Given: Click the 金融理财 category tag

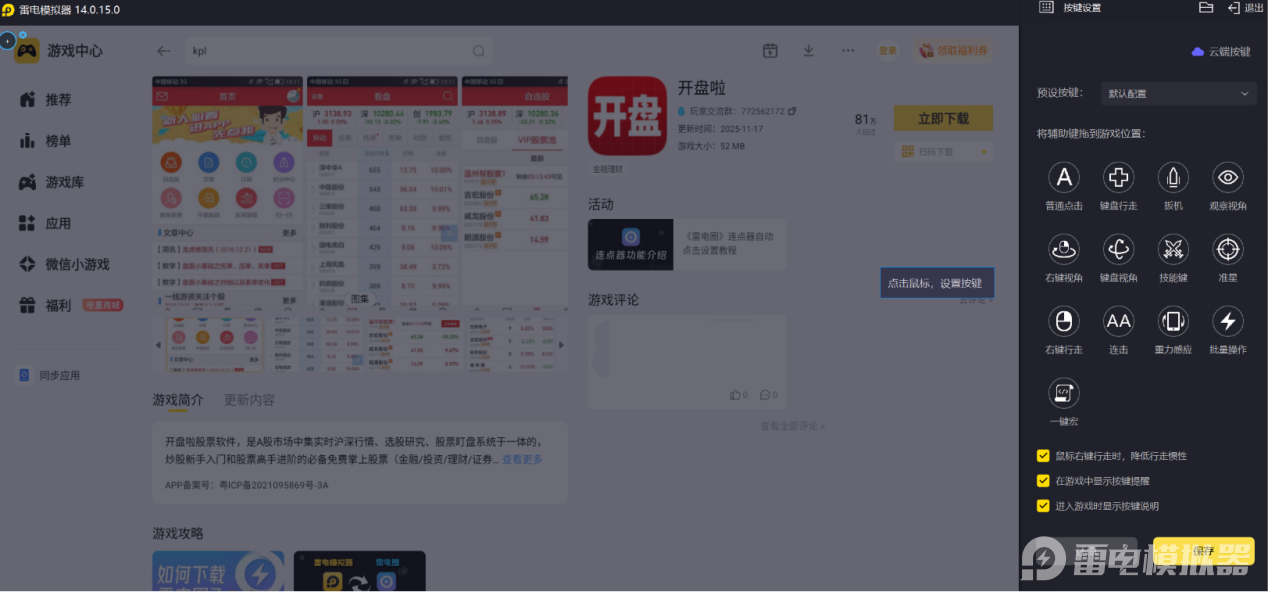Looking at the screenshot, I should pos(607,169).
